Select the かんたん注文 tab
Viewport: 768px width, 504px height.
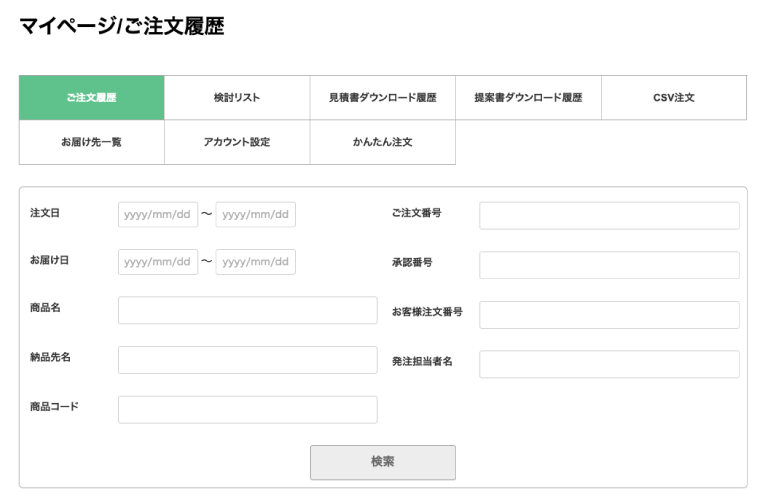point(383,142)
